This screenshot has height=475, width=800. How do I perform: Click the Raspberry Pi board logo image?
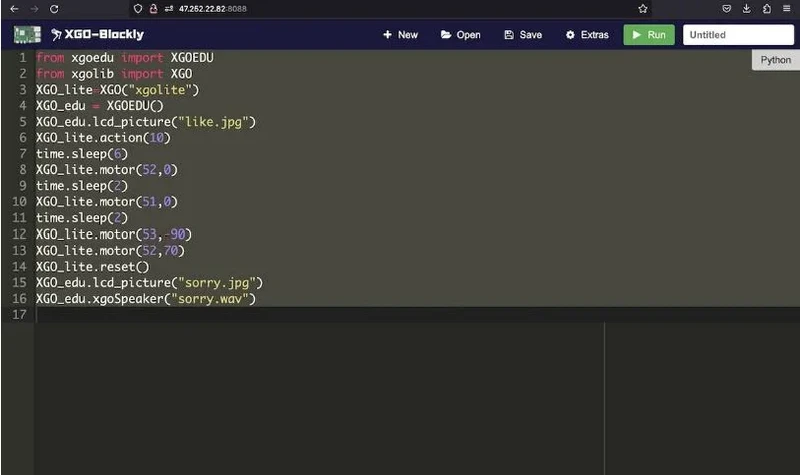tap(27, 35)
